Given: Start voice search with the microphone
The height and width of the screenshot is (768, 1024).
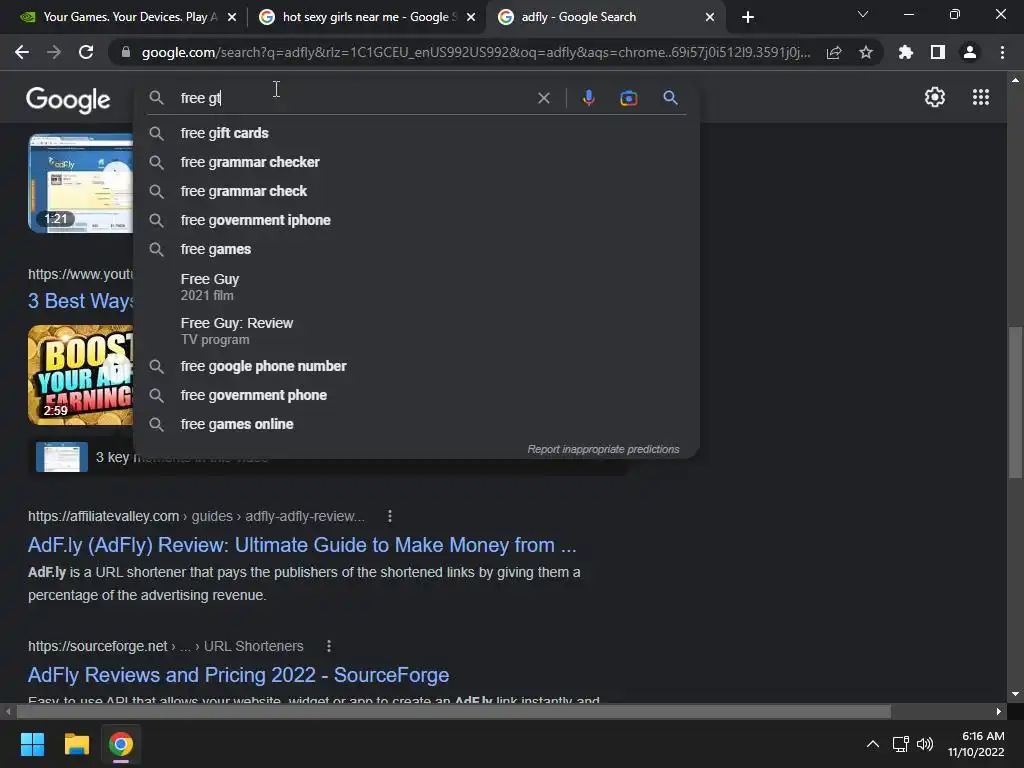Looking at the screenshot, I should (588, 98).
